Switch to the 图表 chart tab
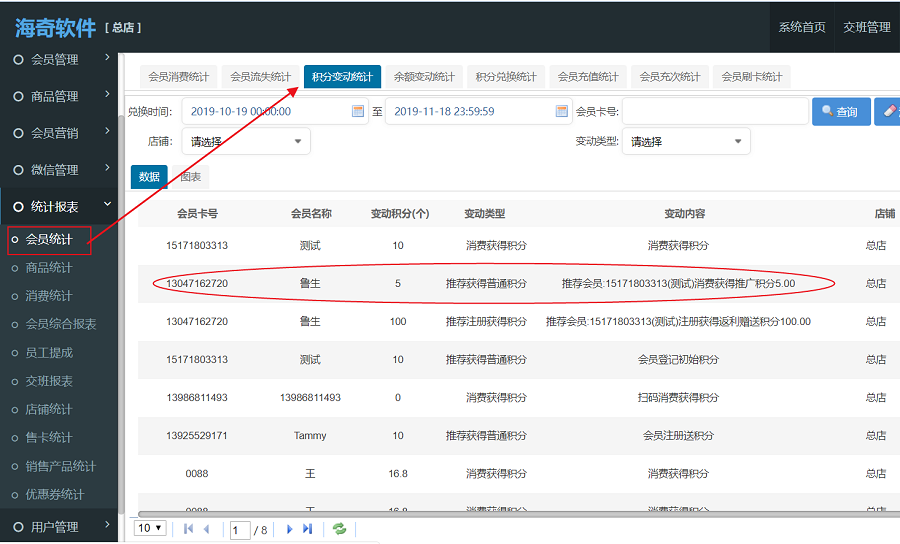900x544 pixels. point(190,177)
